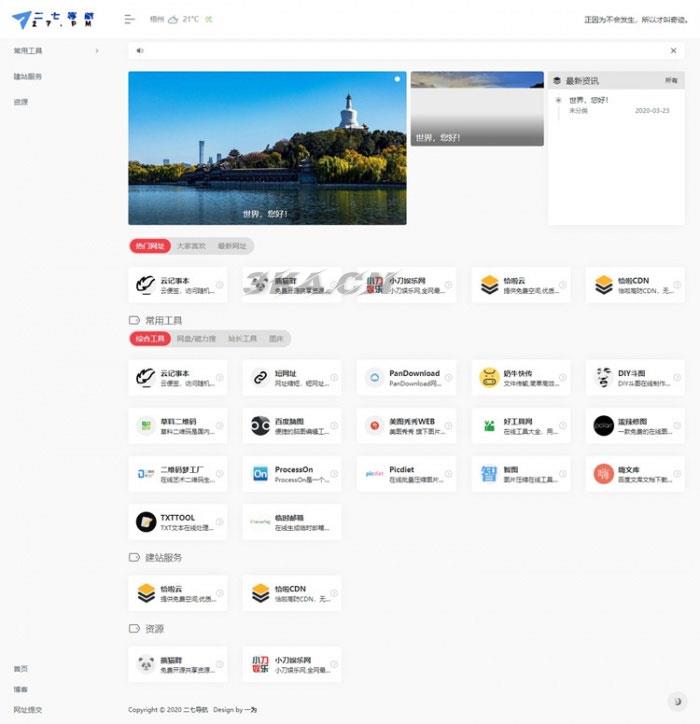
Task: Close the announcement bar
Action: click(673, 50)
